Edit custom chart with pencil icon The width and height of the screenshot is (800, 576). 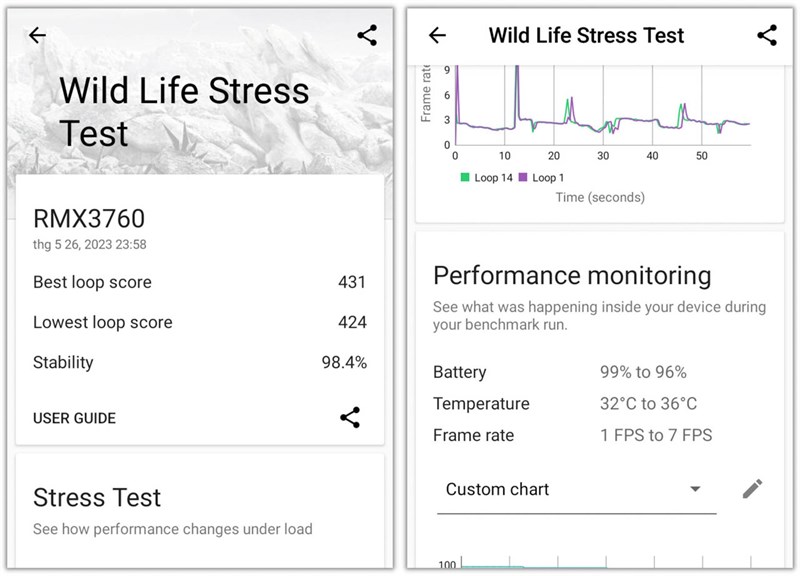click(x=752, y=489)
